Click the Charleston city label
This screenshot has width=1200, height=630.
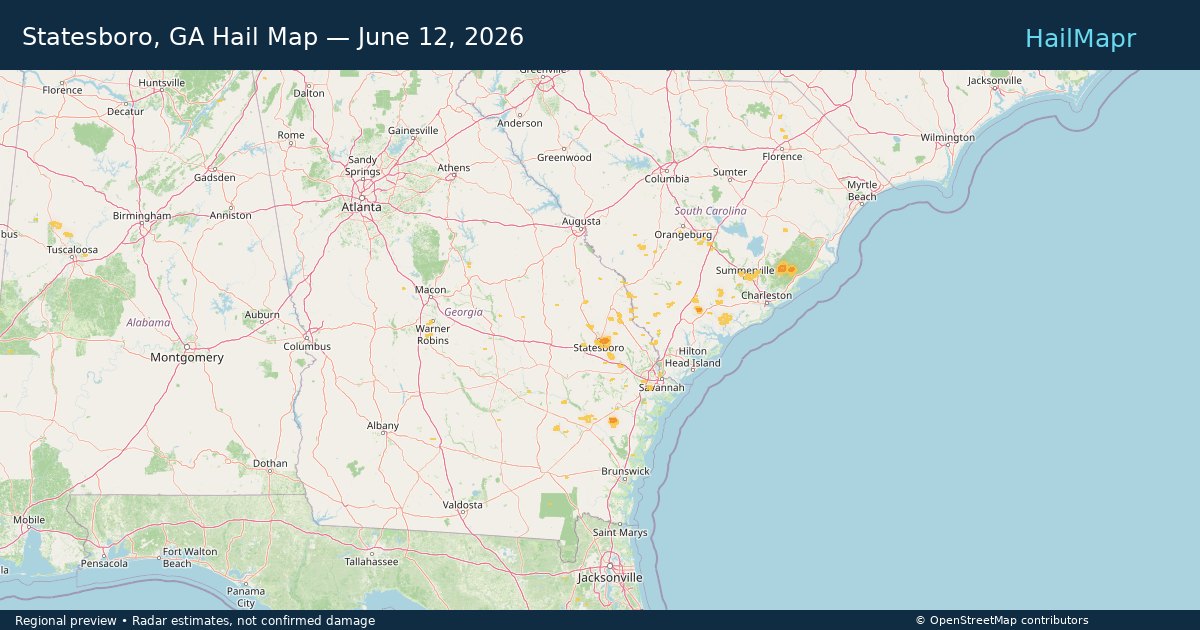tap(766, 295)
